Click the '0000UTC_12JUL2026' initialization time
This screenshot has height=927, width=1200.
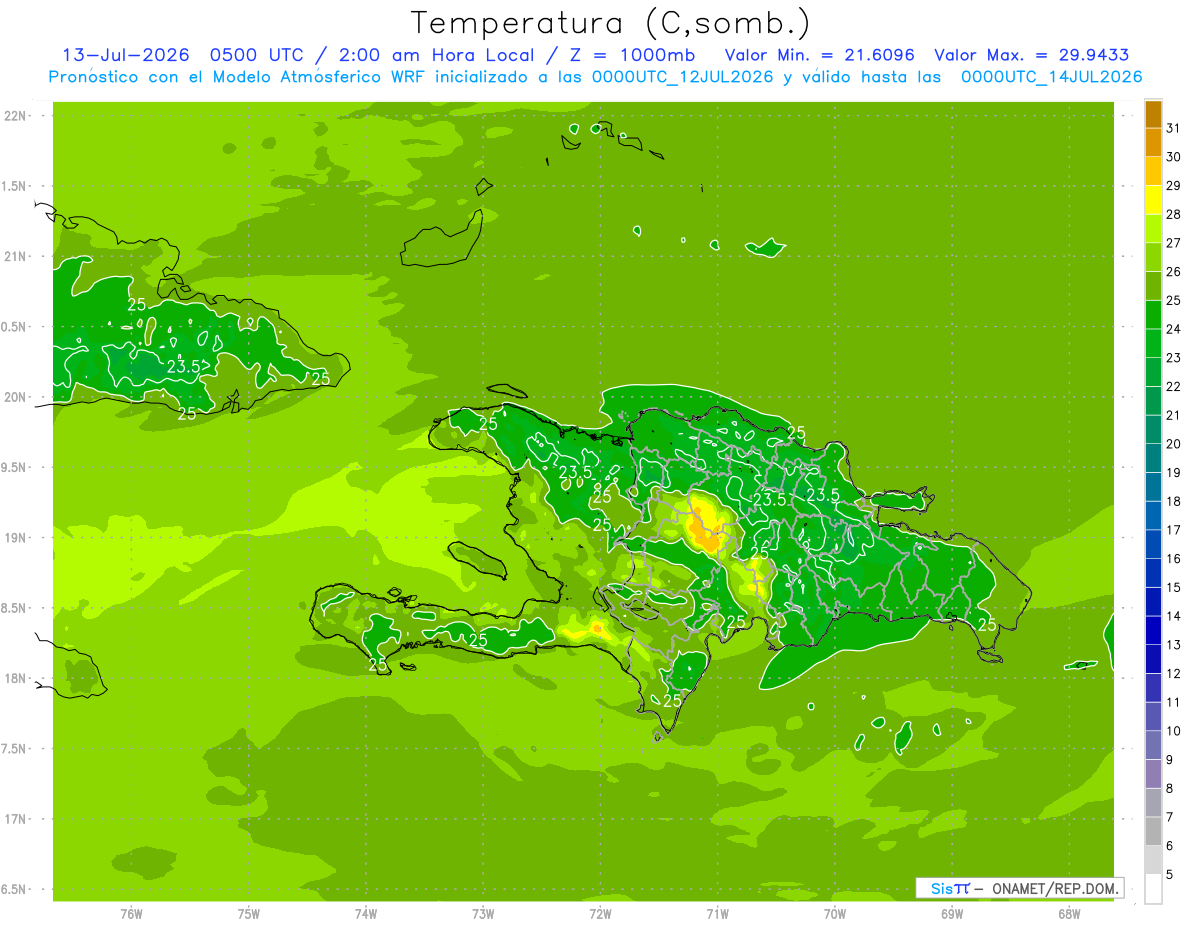[683, 77]
